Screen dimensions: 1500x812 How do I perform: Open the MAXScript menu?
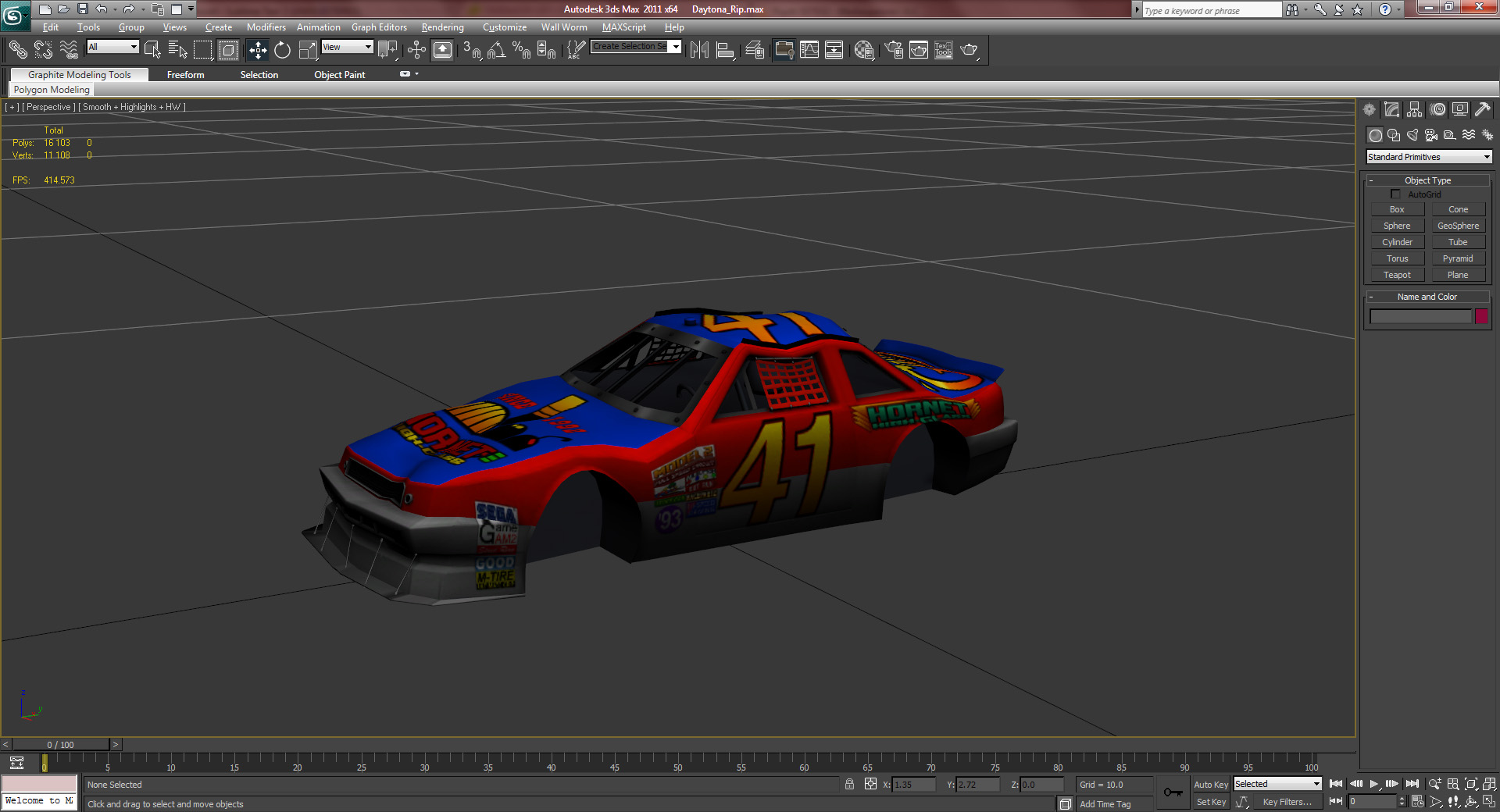[624, 27]
